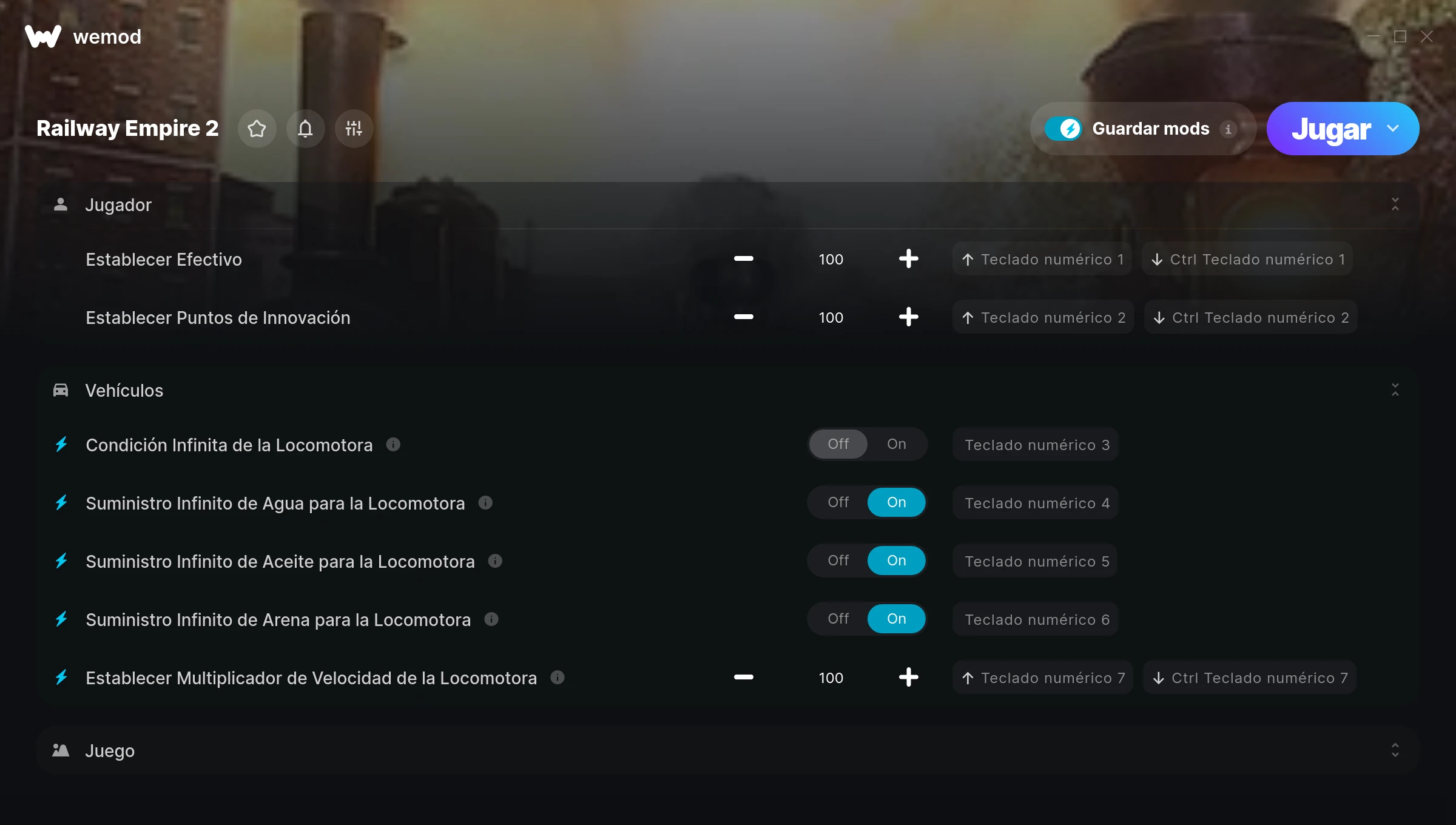Add Railway Empire 2 to favorites star

pyautogui.click(x=257, y=129)
